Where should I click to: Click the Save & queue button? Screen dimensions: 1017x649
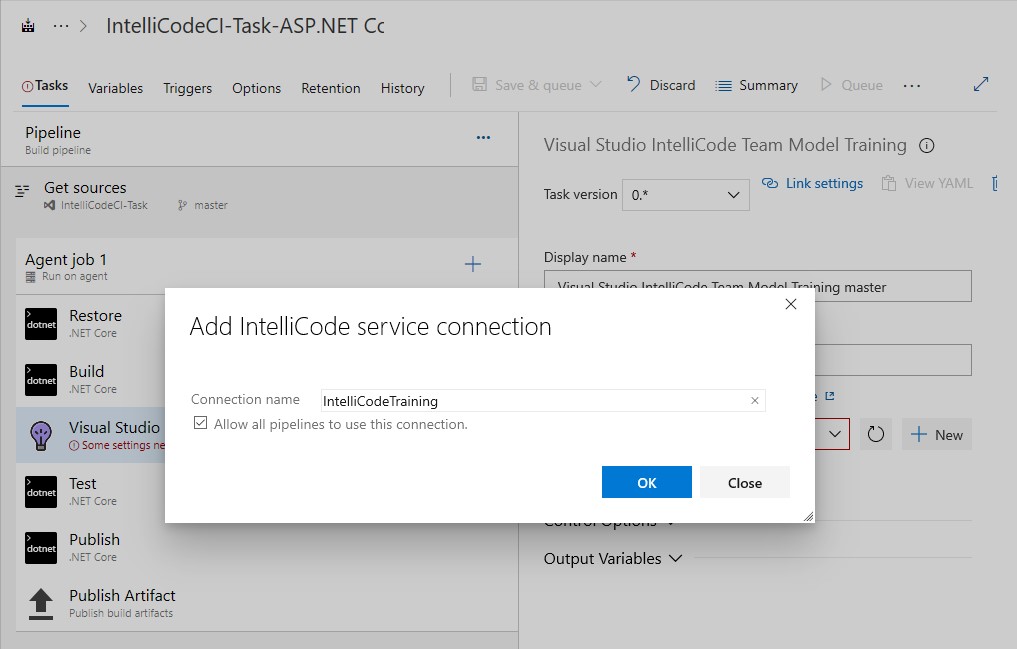pos(526,85)
